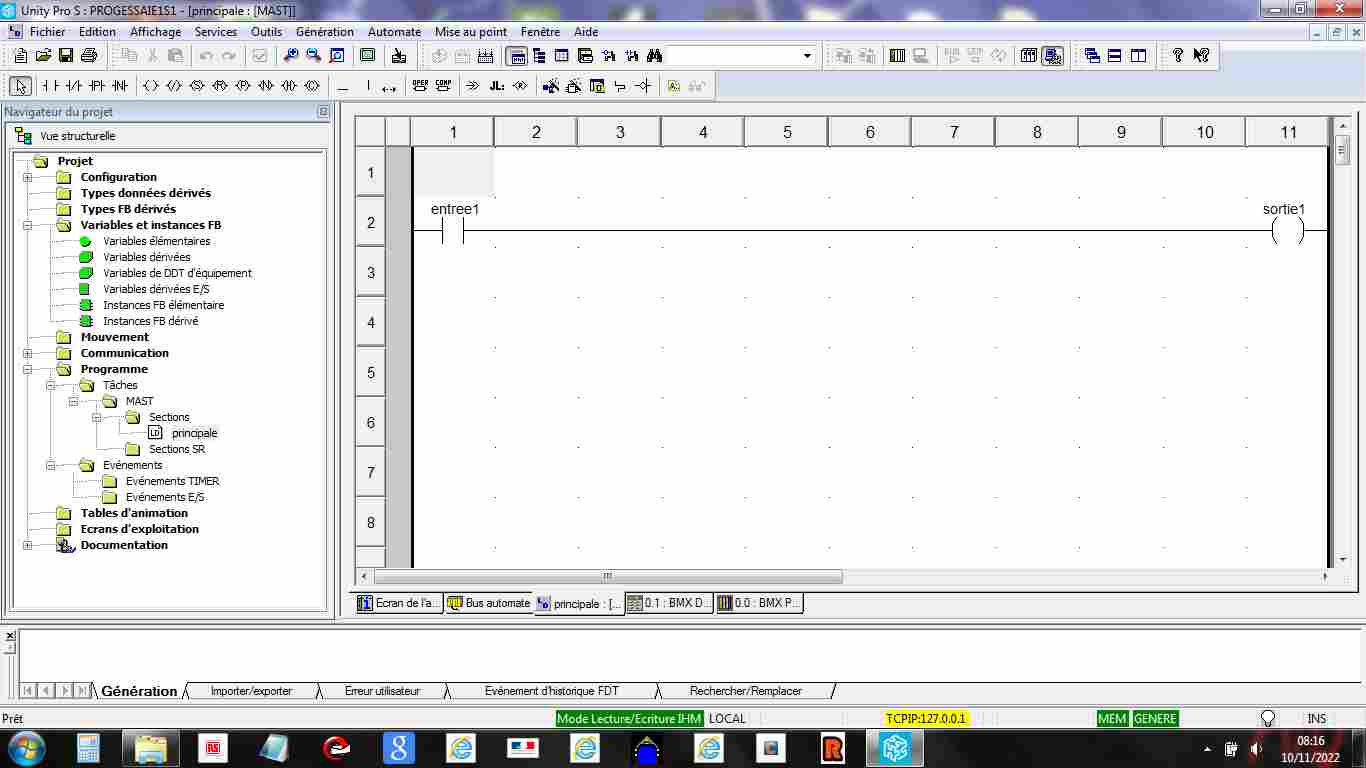
Task: Activate the selection pointer mode
Action: 21,86
